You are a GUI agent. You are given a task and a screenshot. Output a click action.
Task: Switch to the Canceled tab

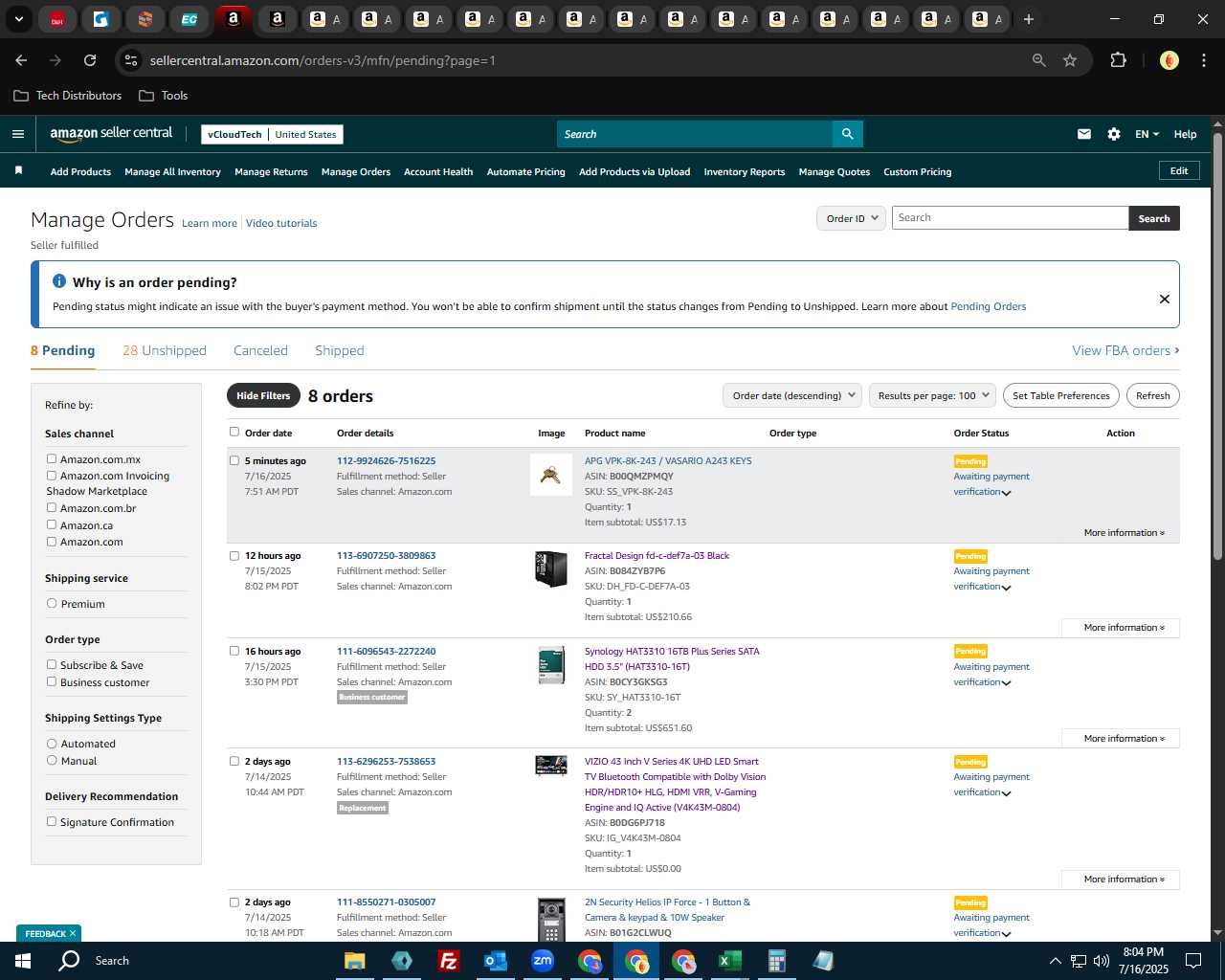coord(260,350)
